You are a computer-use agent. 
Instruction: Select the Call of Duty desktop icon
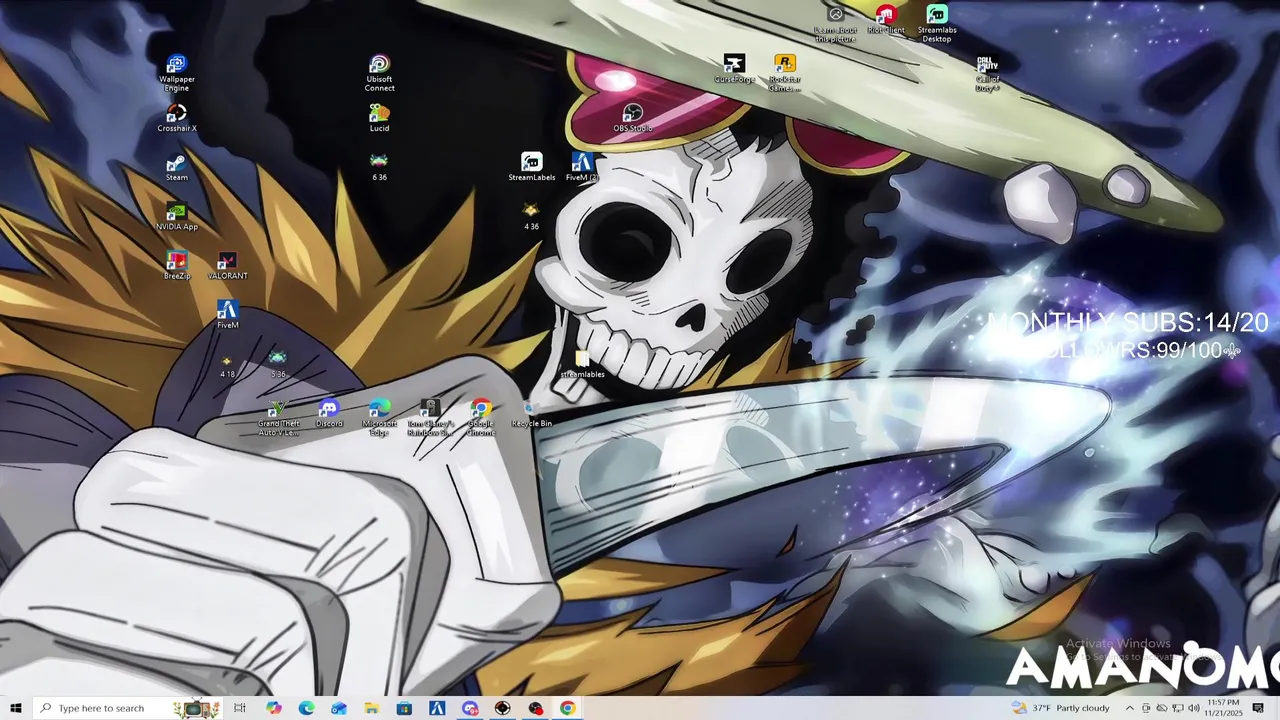pos(987,73)
